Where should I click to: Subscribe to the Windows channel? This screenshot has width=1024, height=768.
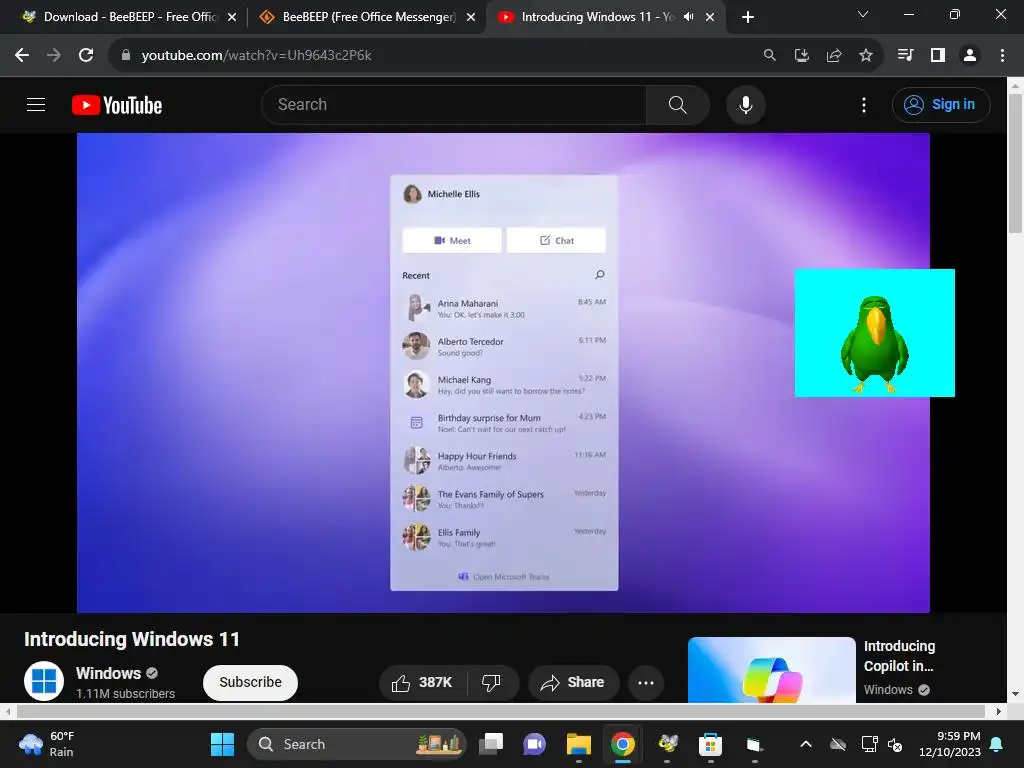click(250, 682)
